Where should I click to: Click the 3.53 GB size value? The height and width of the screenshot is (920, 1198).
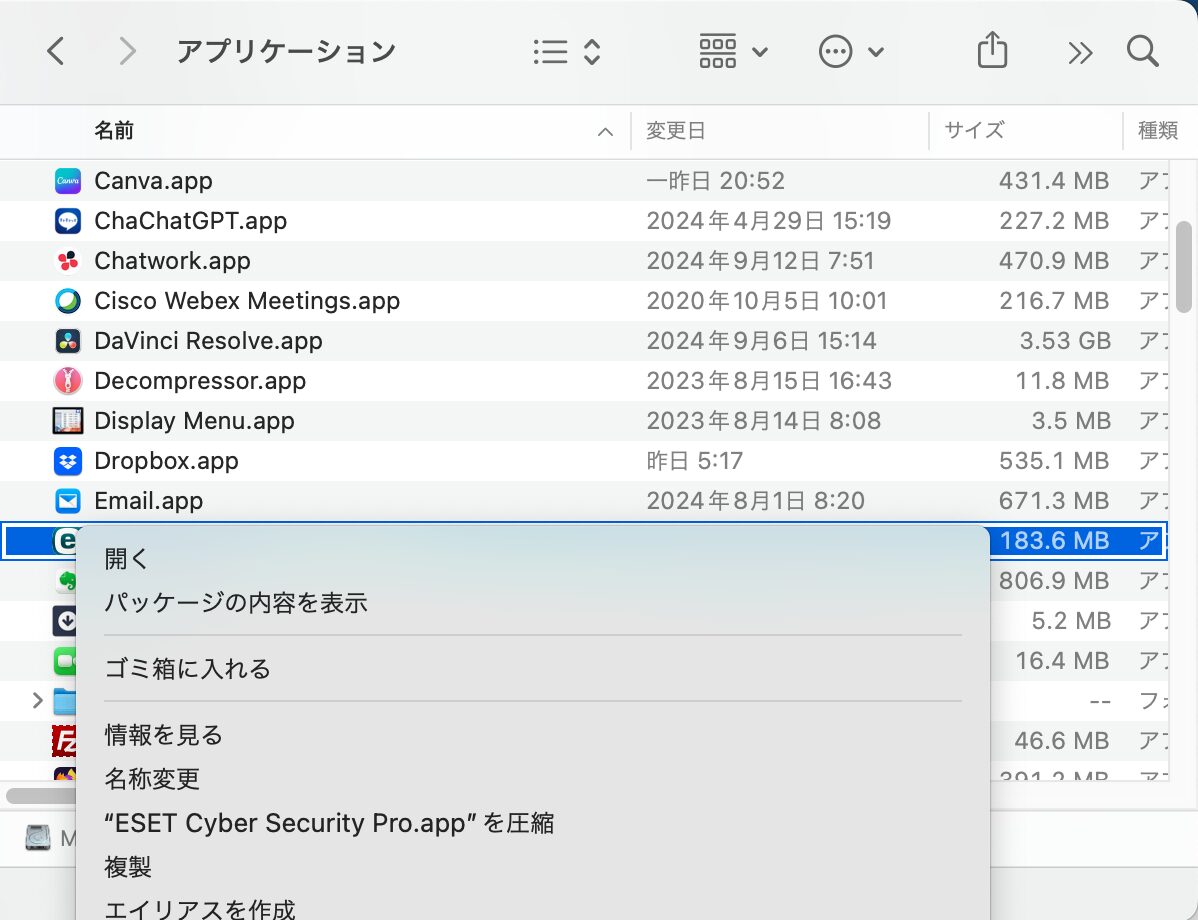pyautogui.click(x=1064, y=341)
